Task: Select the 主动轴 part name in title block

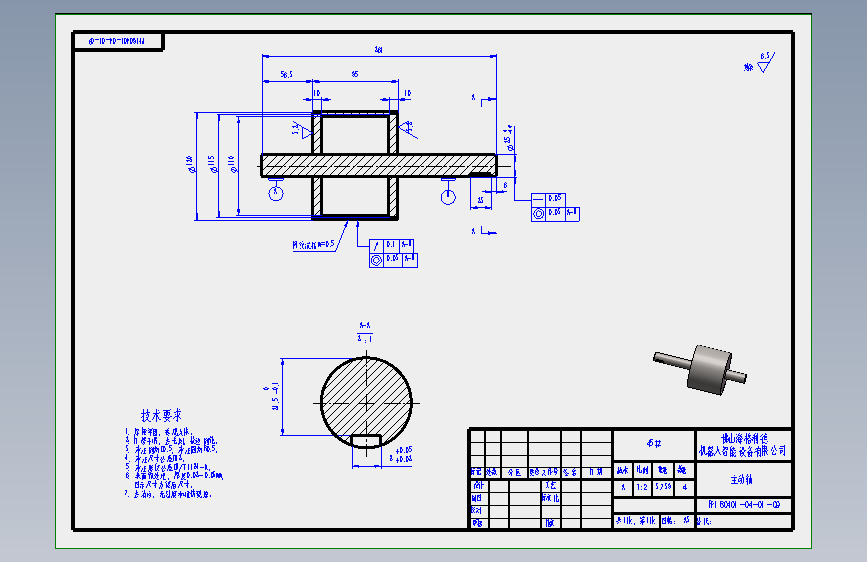Action: click(x=741, y=480)
